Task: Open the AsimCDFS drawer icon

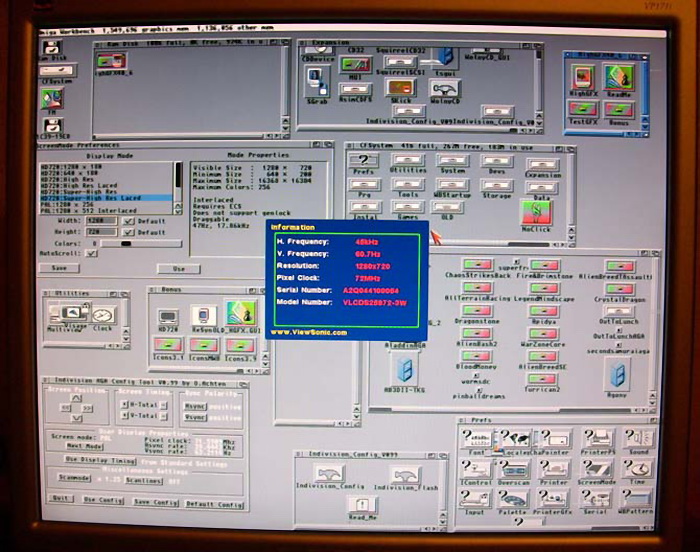Action: 355,89
